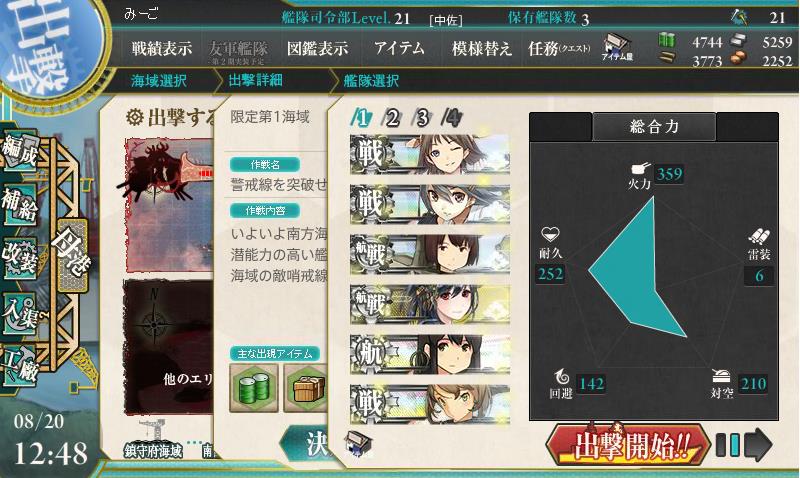This screenshot has width=800, height=478.
Task: Open the 入渠 (docking) side icon
Action: [20, 313]
